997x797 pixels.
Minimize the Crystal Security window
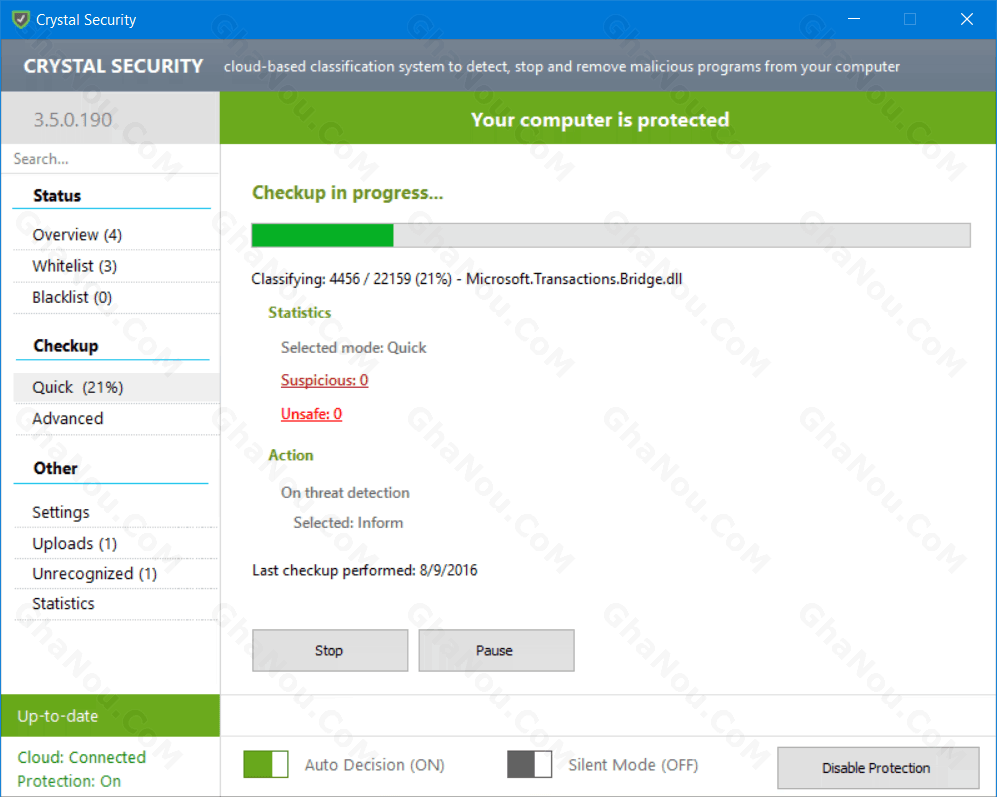tap(854, 19)
